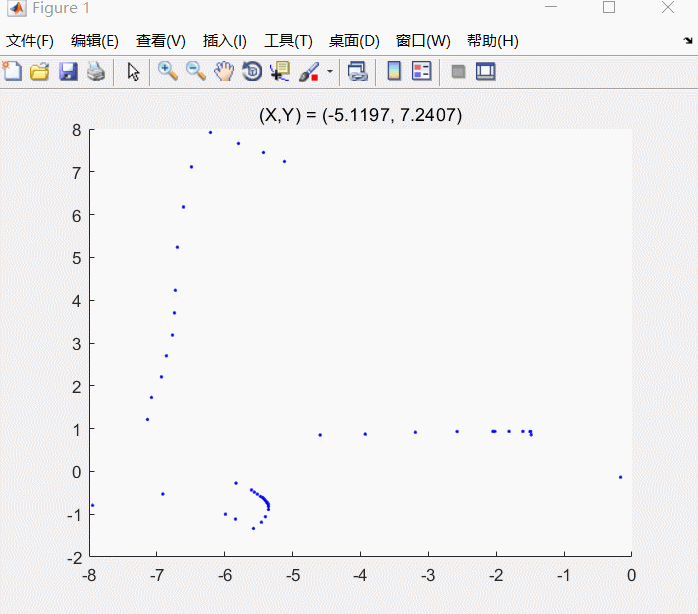Maximize the Figure 1 window
This screenshot has width=698, height=614.
609,7
